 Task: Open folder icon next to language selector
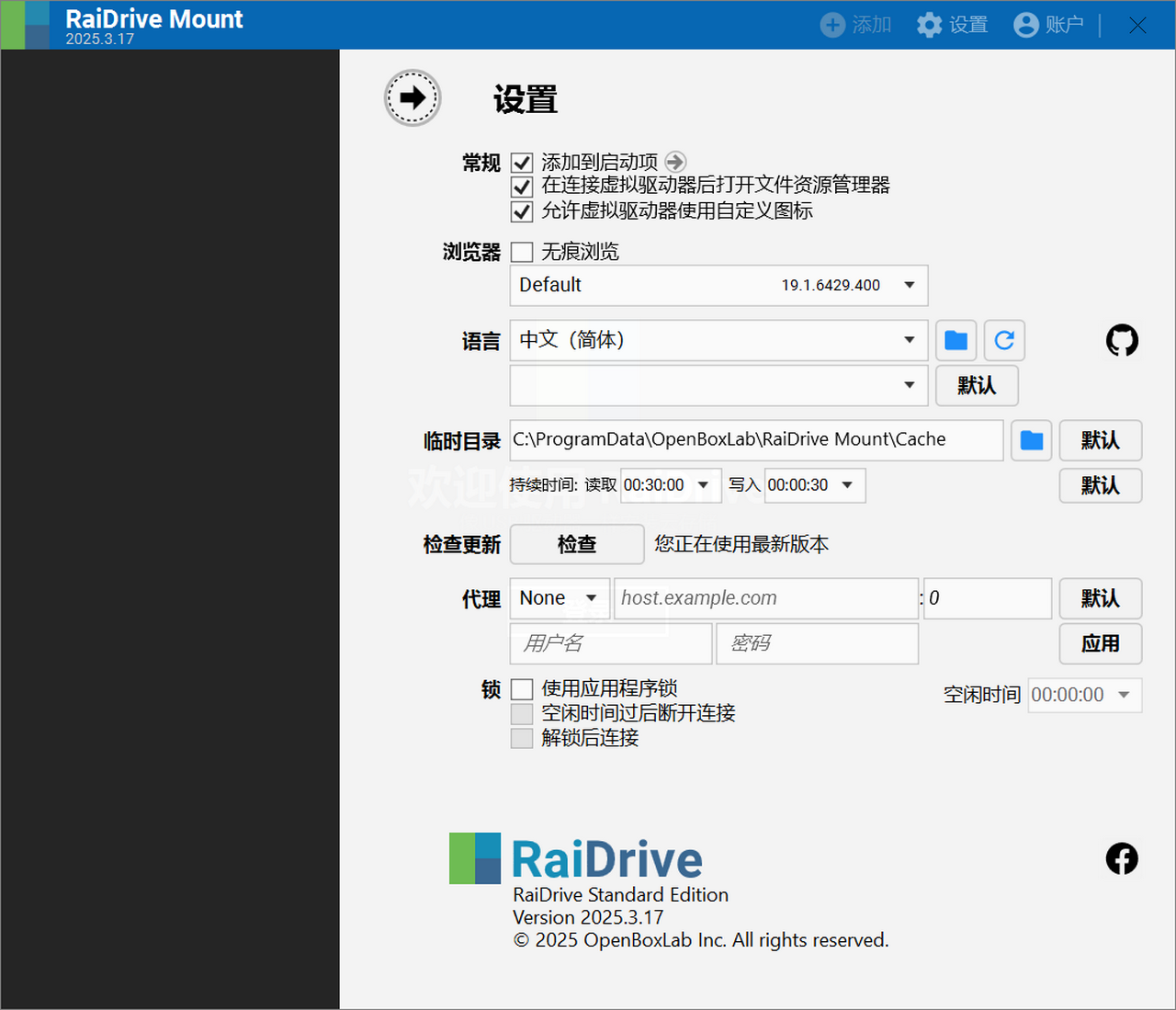pos(955,340)
